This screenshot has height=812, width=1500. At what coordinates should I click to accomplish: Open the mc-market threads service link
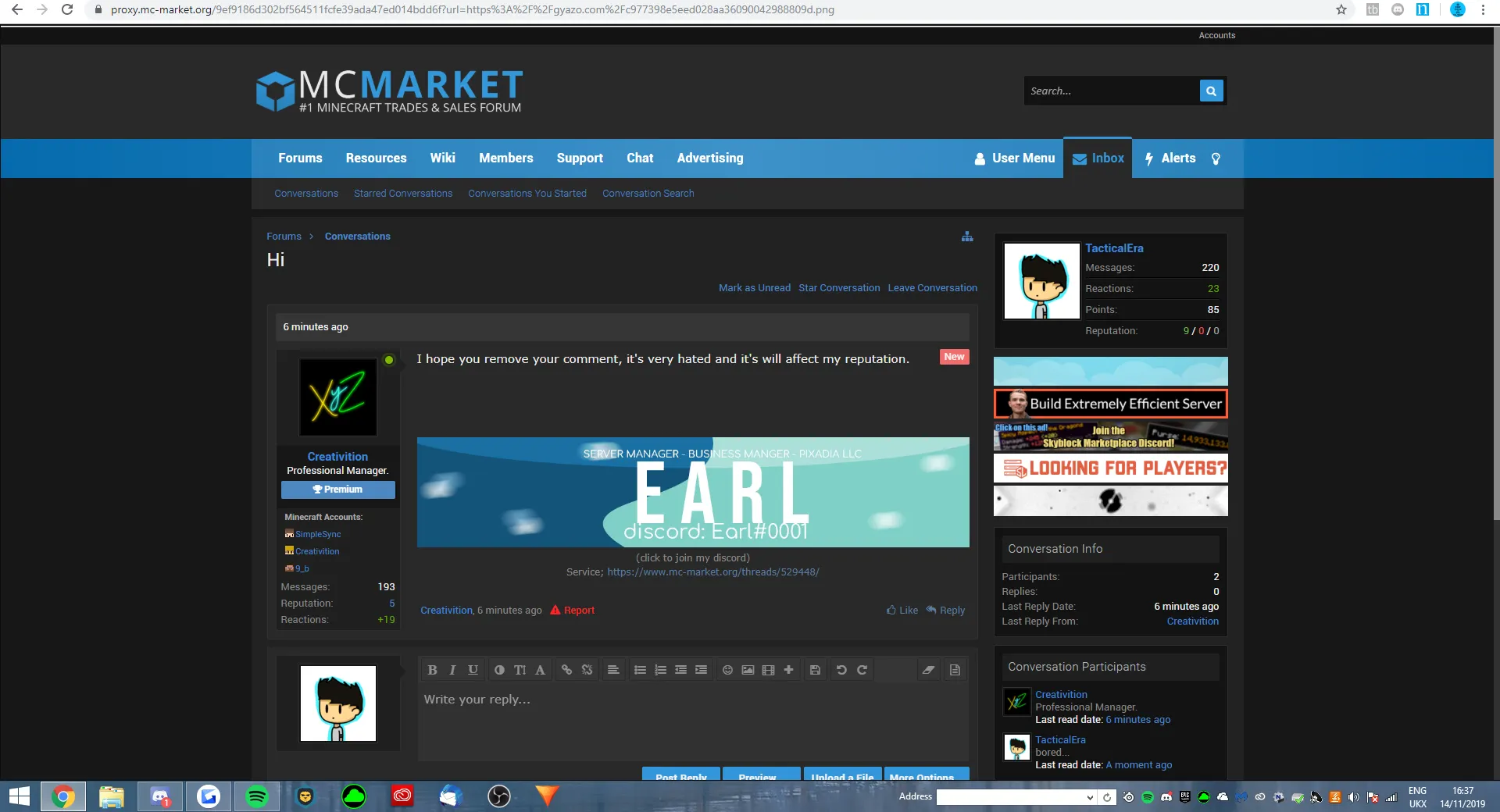[x=713, y=572]
